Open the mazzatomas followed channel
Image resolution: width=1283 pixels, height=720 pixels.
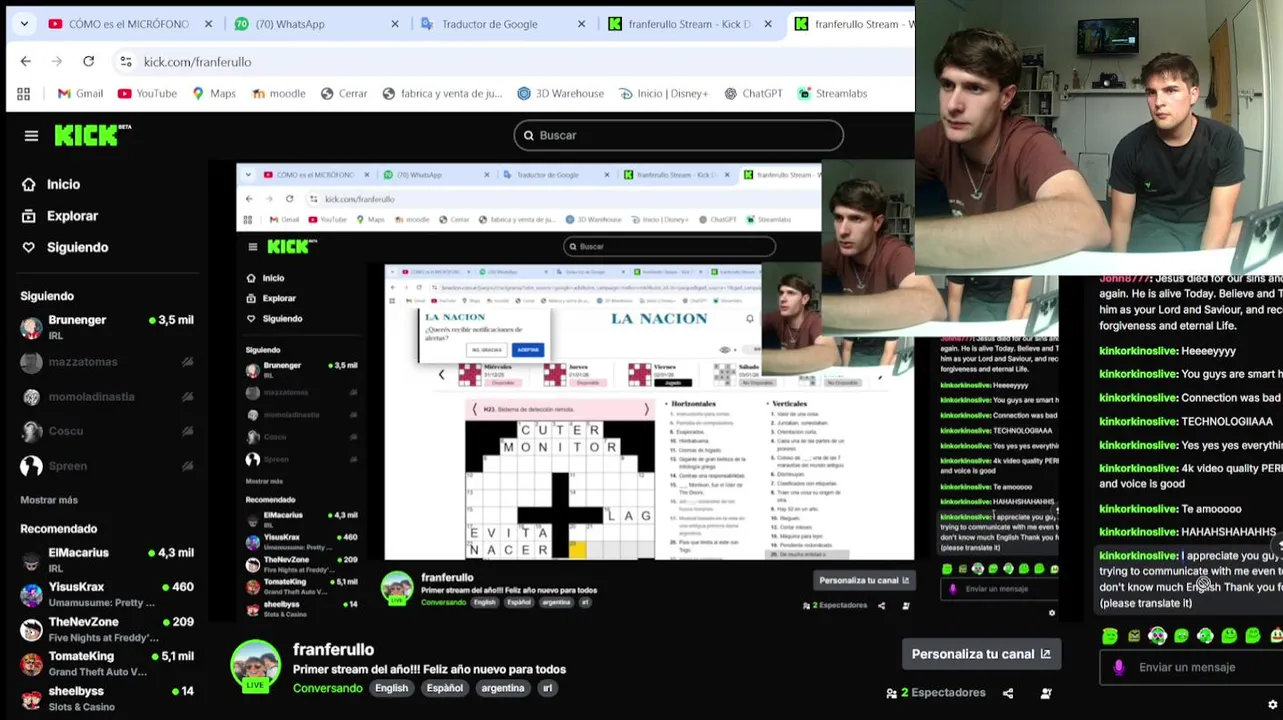(106, 362)
